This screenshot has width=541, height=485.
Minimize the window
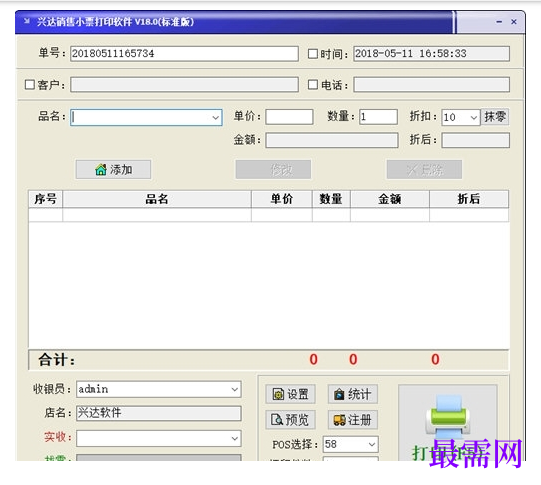pos(499,22)
